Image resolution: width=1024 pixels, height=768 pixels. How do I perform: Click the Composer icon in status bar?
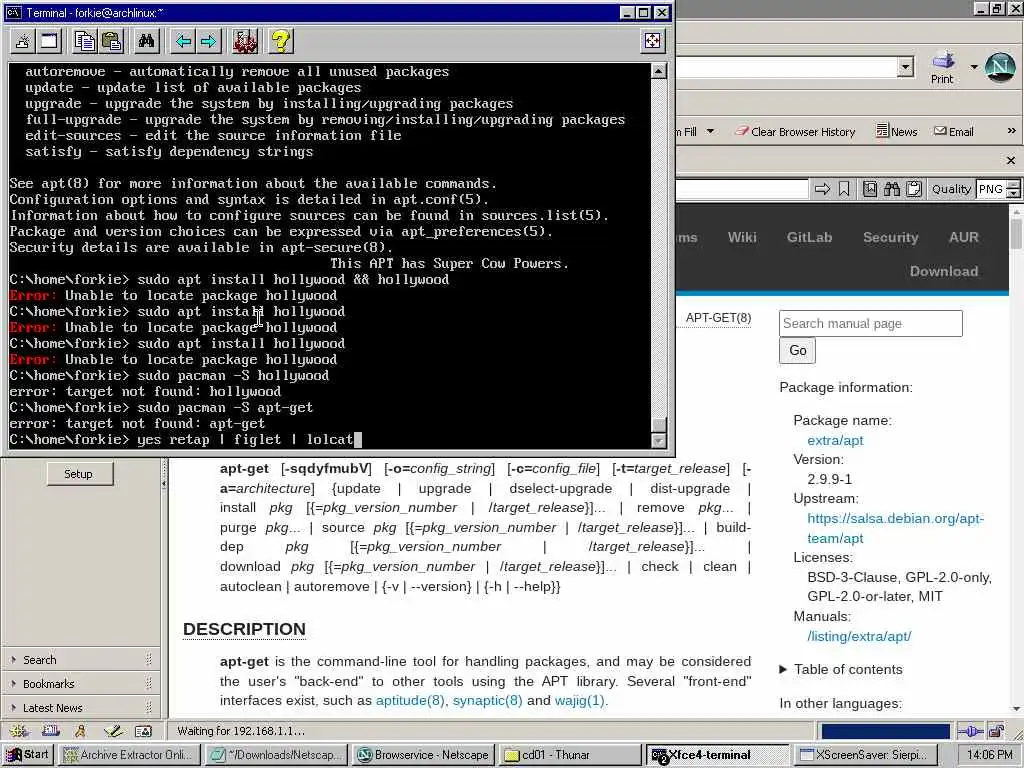[x=112, y=731]
